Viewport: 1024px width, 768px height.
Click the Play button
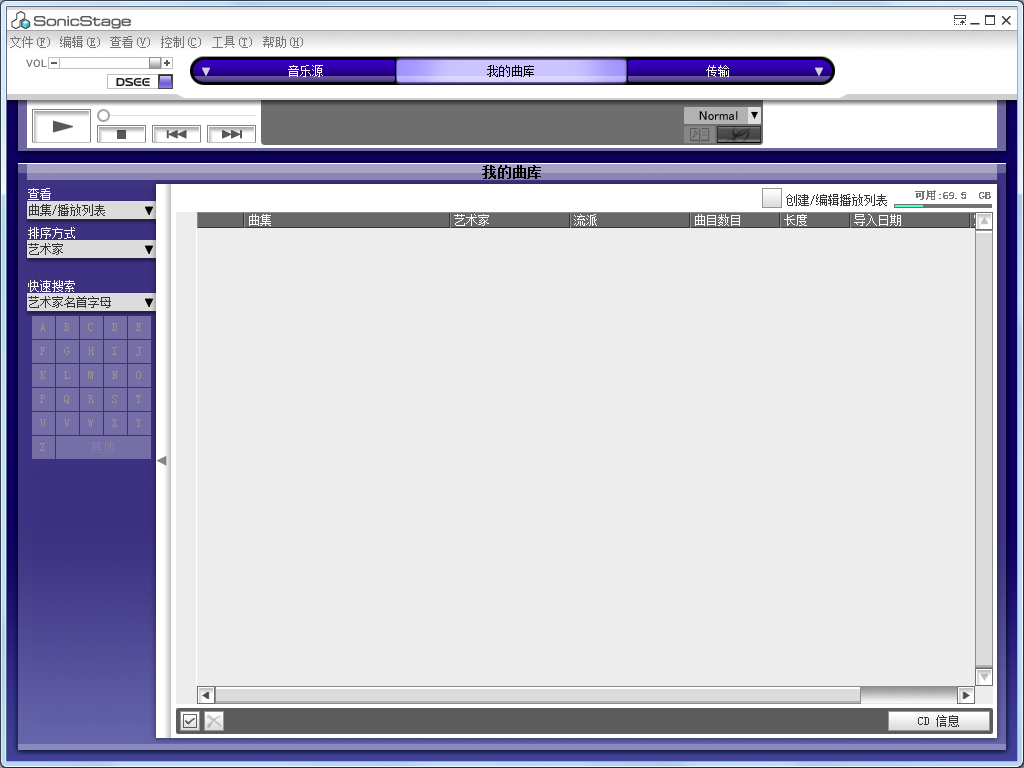(61, 126)
